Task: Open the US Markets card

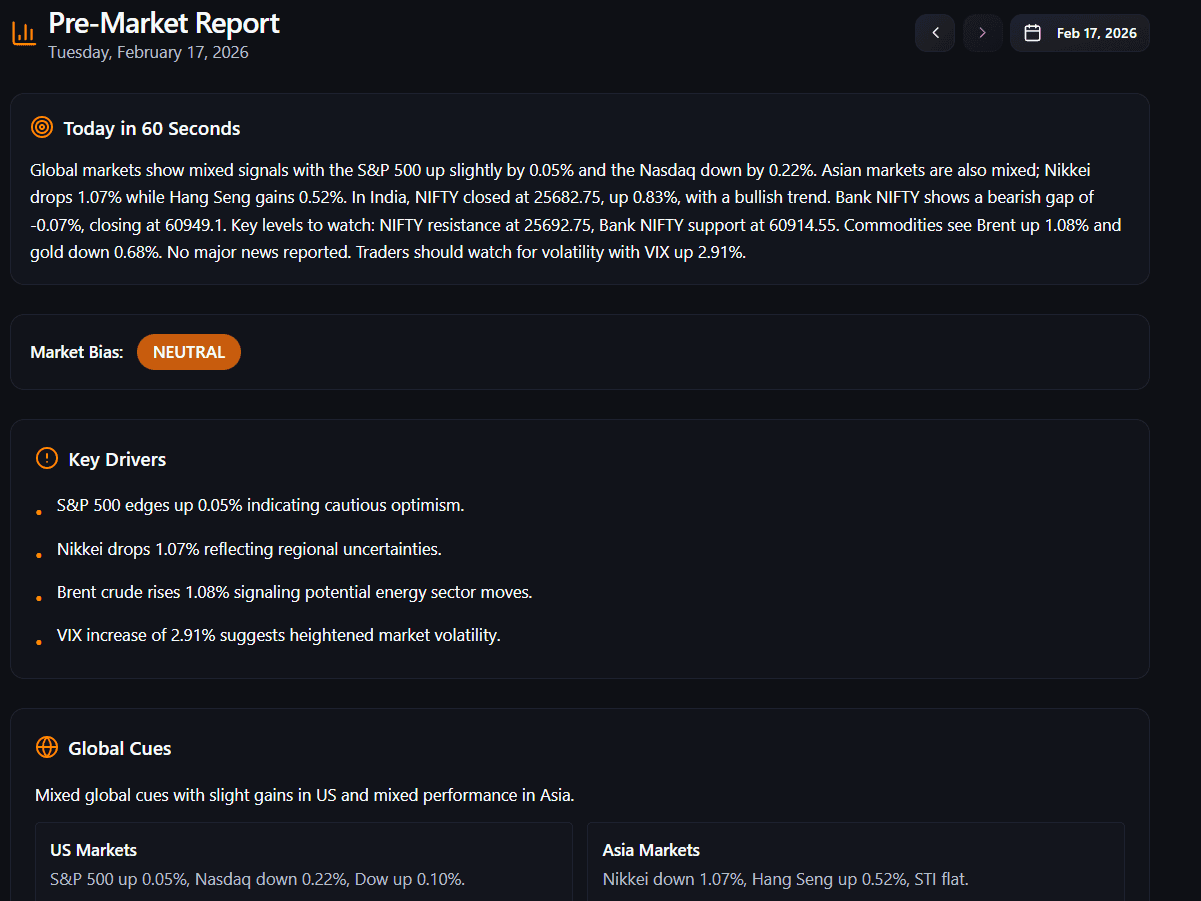Action: click(304, 863)
